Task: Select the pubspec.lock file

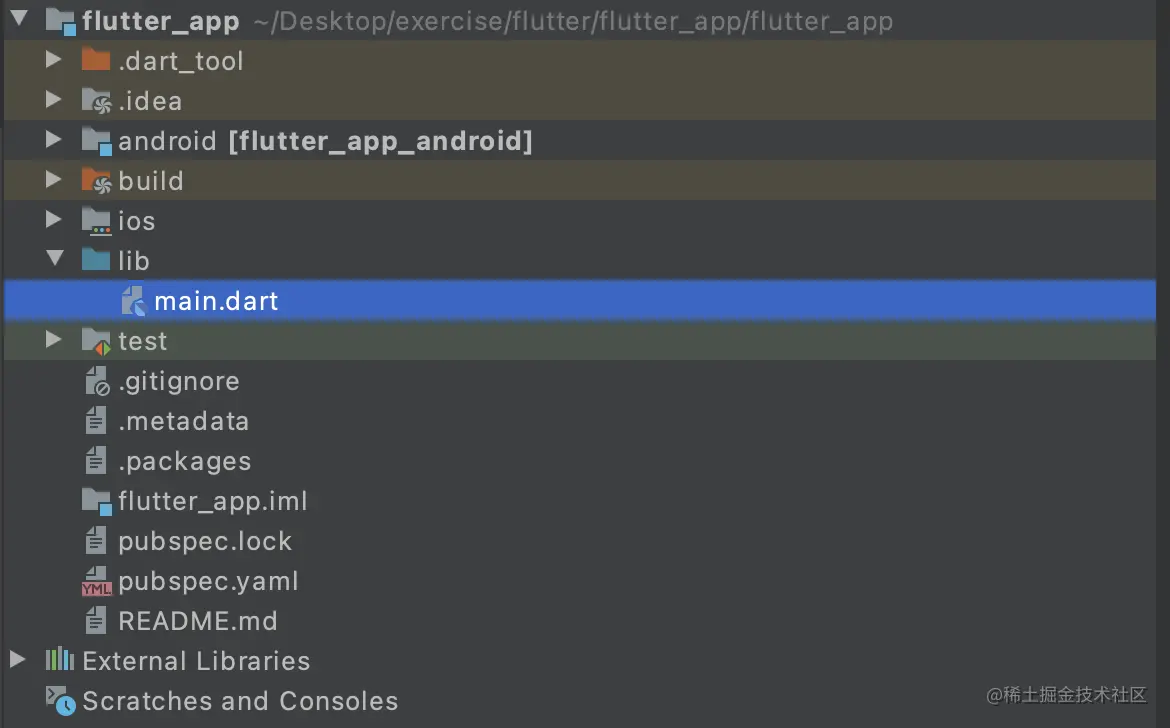Action: pos(204,541)
